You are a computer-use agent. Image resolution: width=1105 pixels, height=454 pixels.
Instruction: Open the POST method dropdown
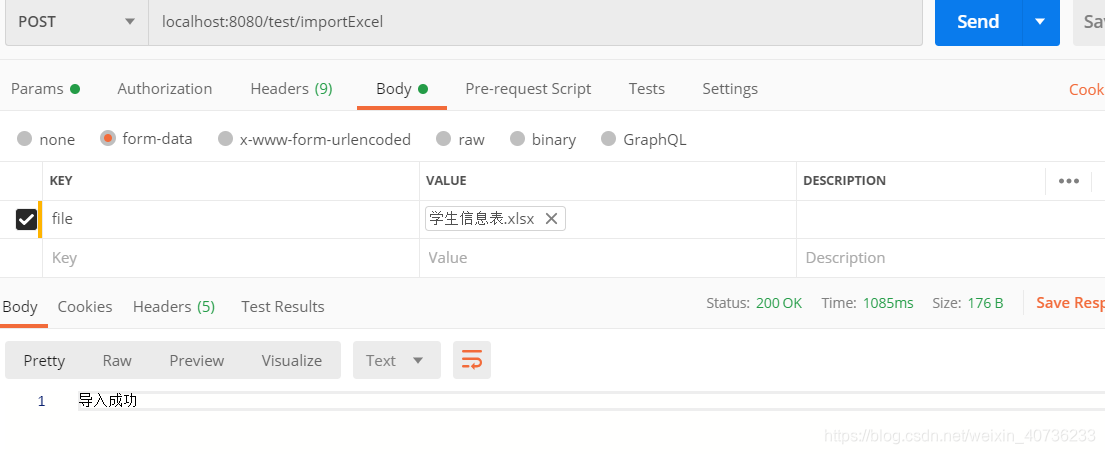tap(76, 21)
